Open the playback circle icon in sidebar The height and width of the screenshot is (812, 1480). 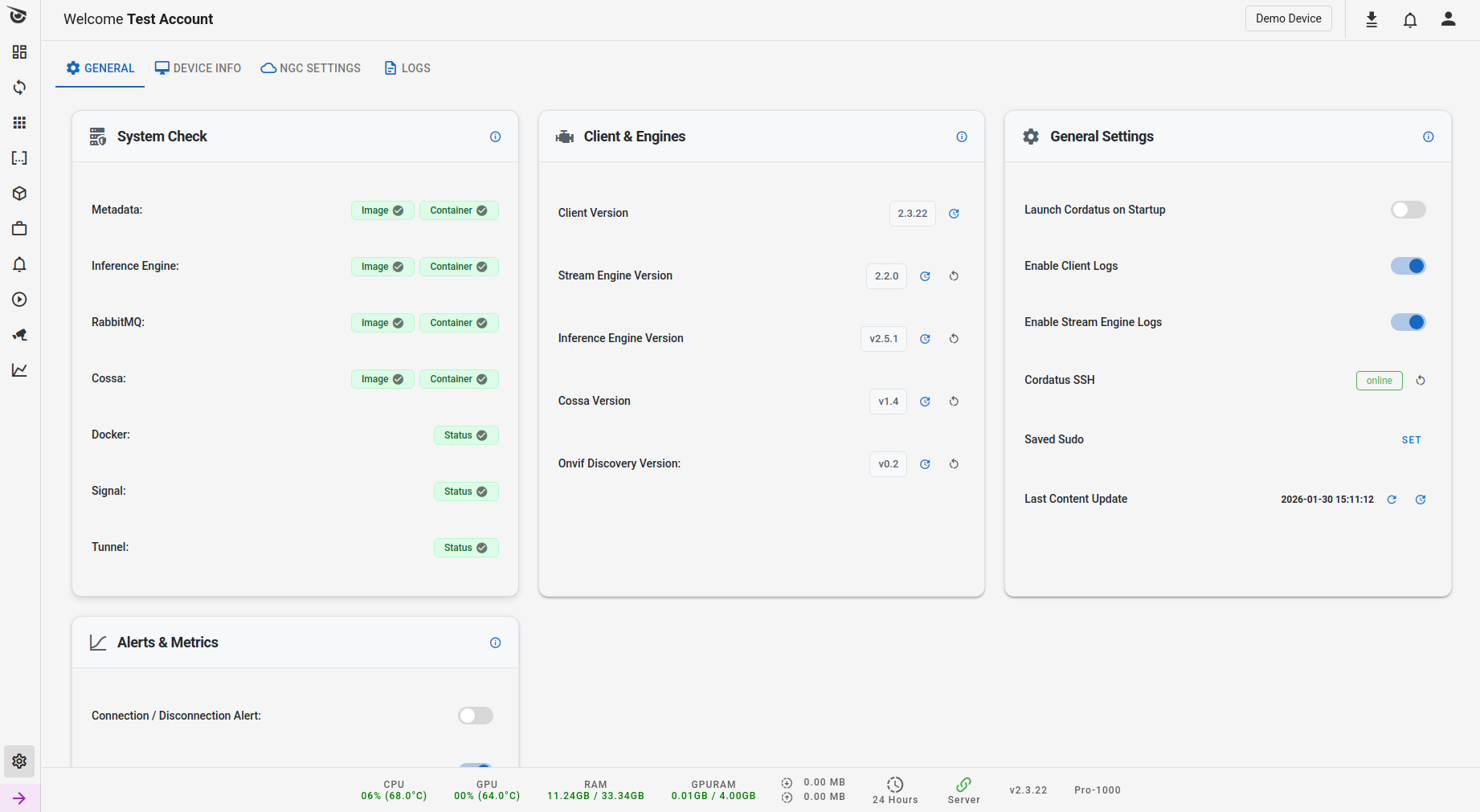coord(18,299)
